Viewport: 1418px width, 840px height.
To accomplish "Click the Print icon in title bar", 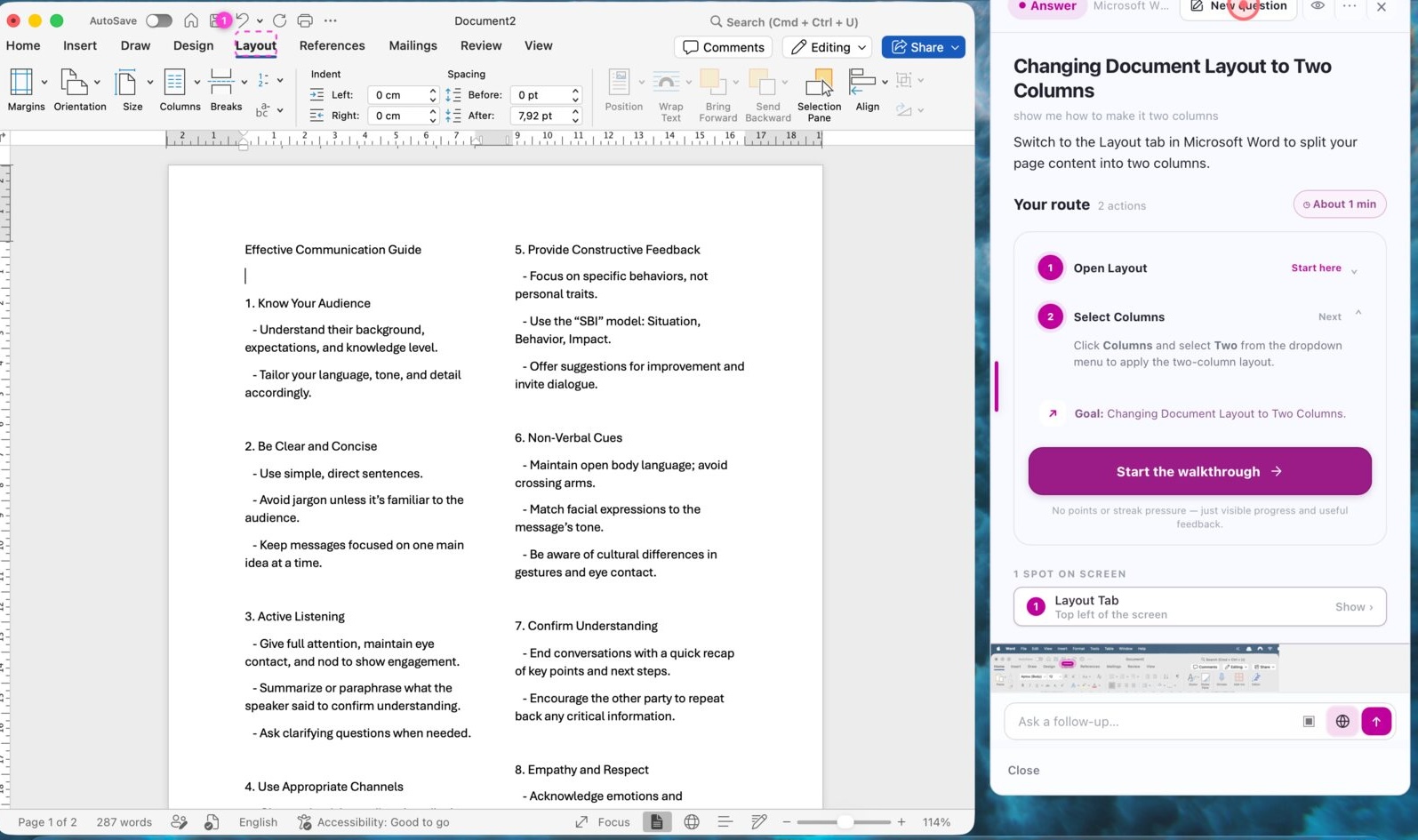I will [x=305, y=20].
